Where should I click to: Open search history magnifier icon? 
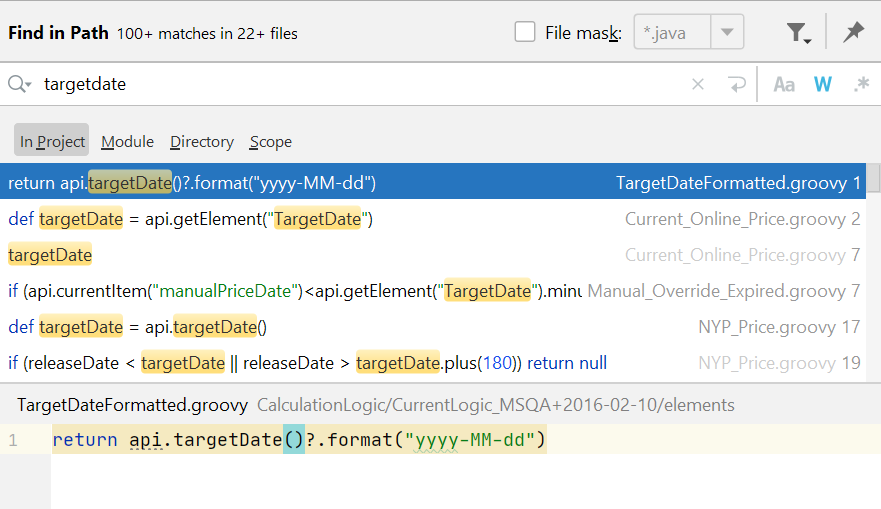(20, 85)
